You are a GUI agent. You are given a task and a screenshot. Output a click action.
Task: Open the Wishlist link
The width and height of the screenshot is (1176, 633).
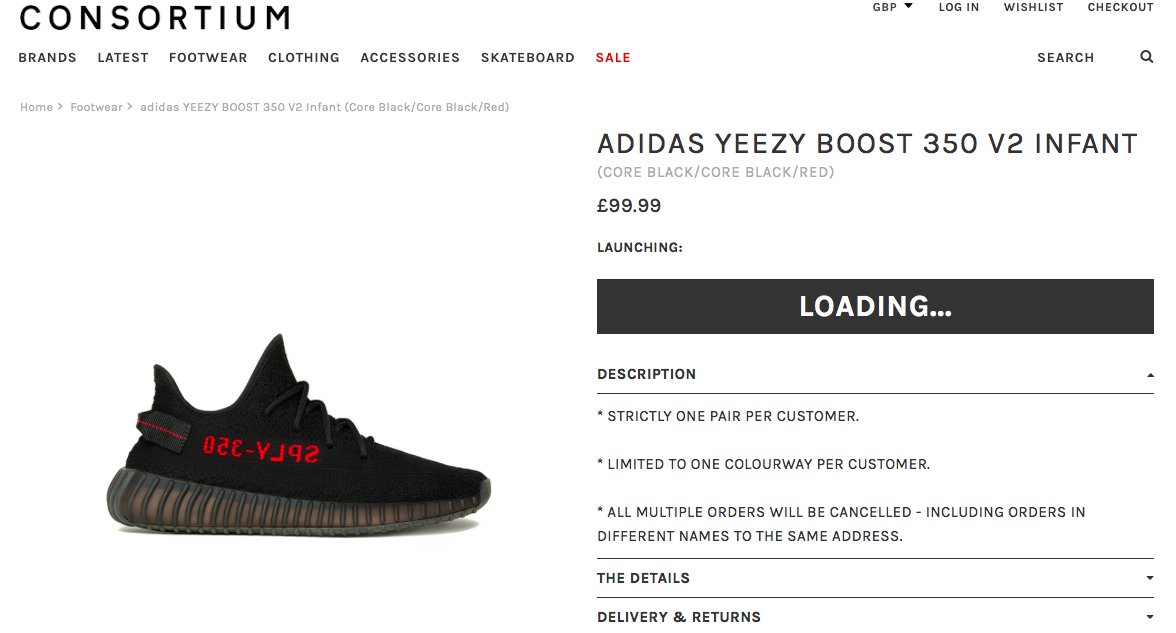pyautogui.click(x=1034, y=7)
